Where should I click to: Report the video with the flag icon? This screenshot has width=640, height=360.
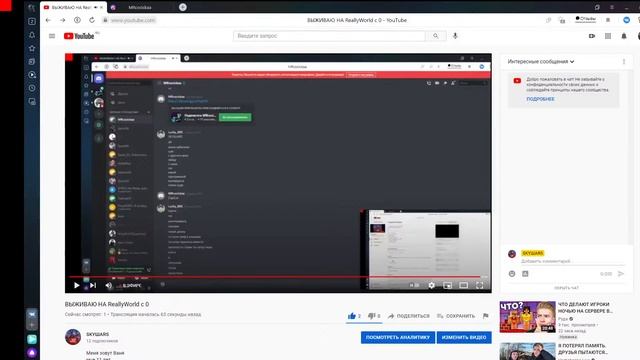tap(485, 316)
